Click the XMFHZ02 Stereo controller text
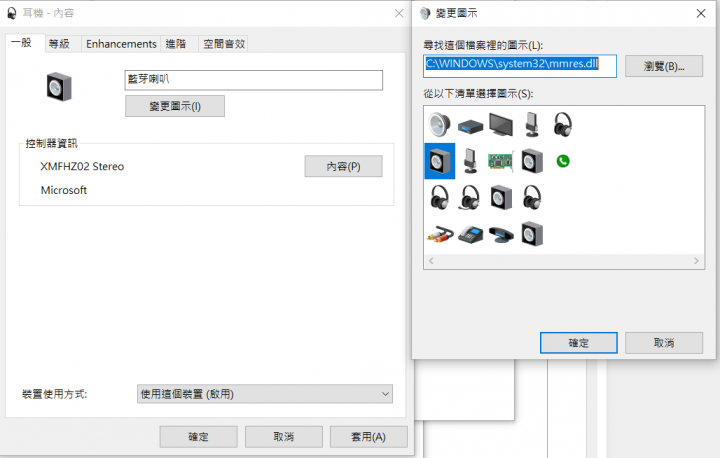720x458 pixels. point(82,166)
